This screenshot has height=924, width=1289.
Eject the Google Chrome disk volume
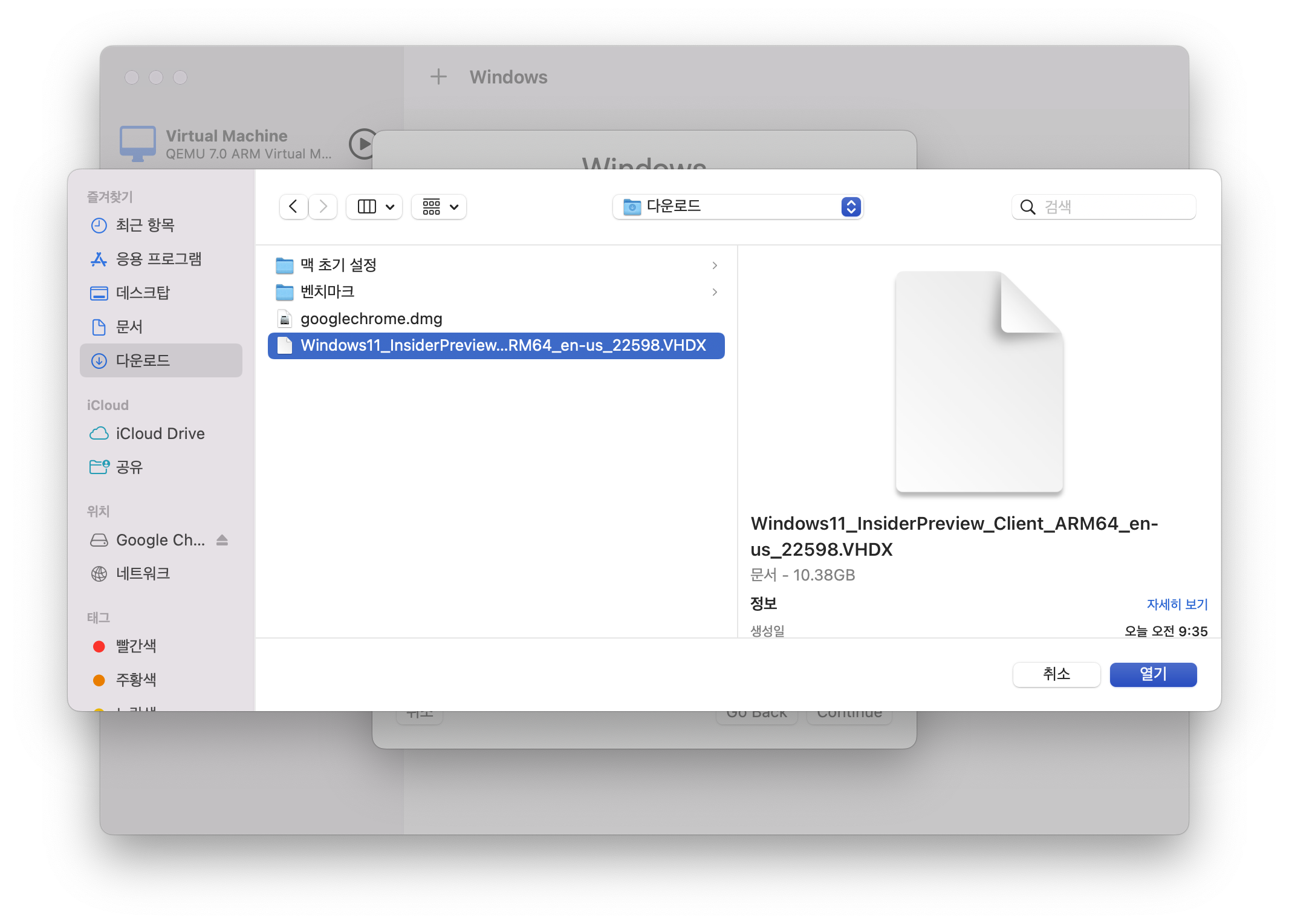click(222, 540)
